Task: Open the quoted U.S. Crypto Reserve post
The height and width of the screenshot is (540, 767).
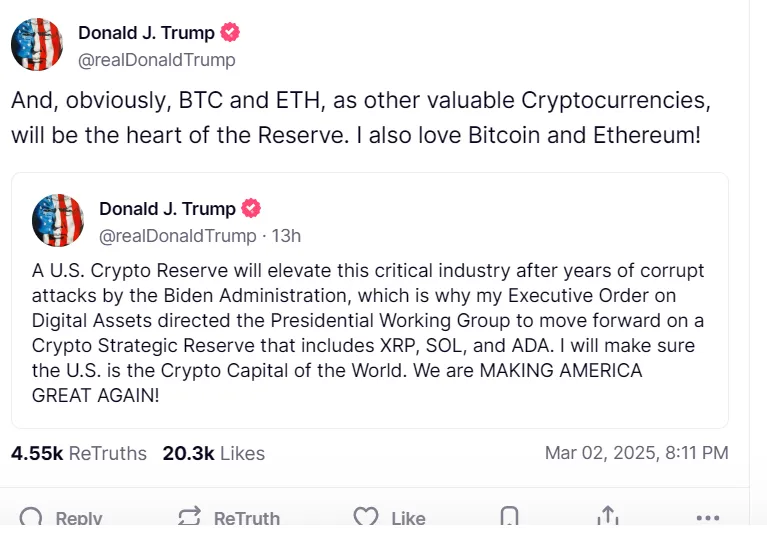Action: (x=368, y=332)
